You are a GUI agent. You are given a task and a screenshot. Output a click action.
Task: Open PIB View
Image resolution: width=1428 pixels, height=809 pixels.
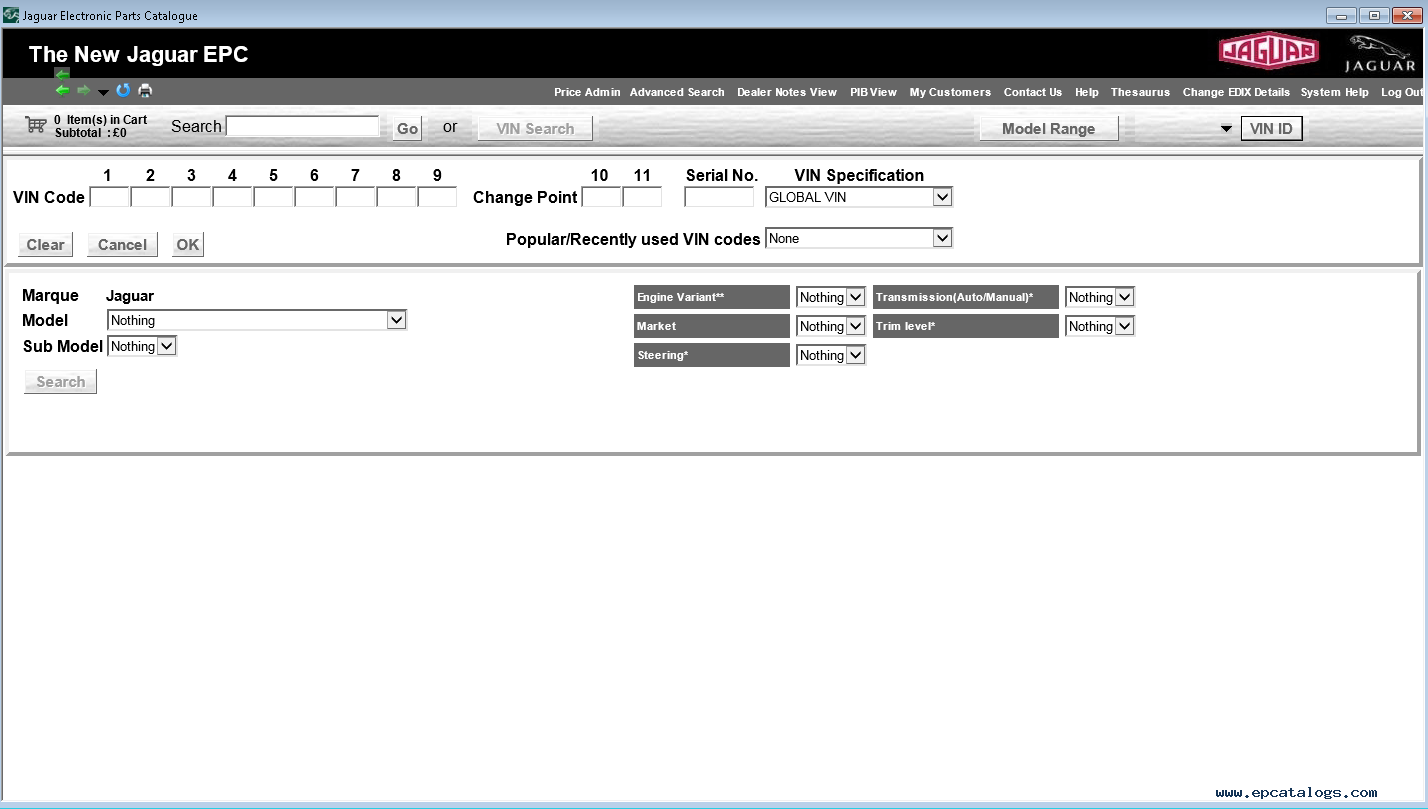(874, 92)
